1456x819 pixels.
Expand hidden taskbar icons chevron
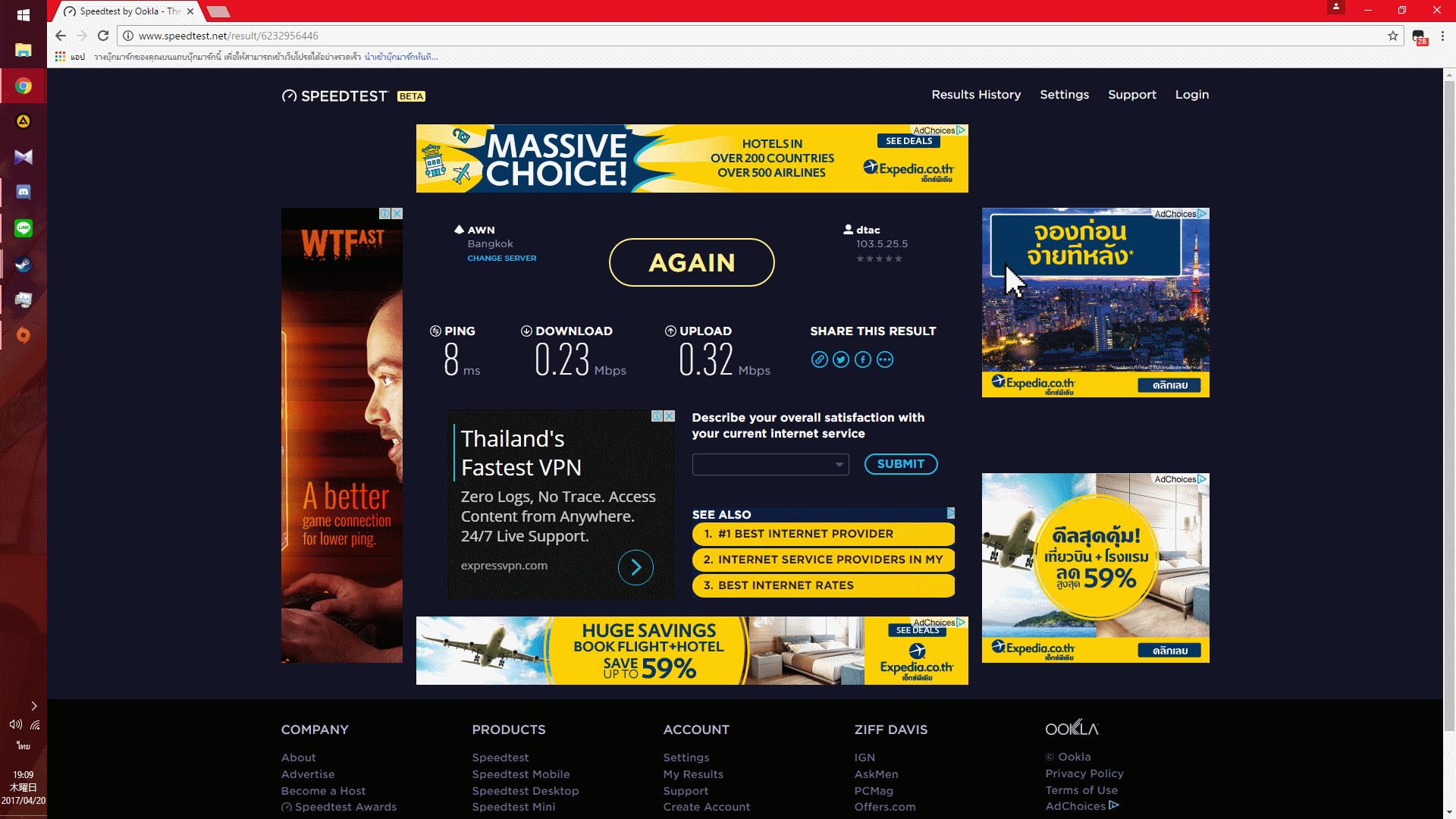33,706
